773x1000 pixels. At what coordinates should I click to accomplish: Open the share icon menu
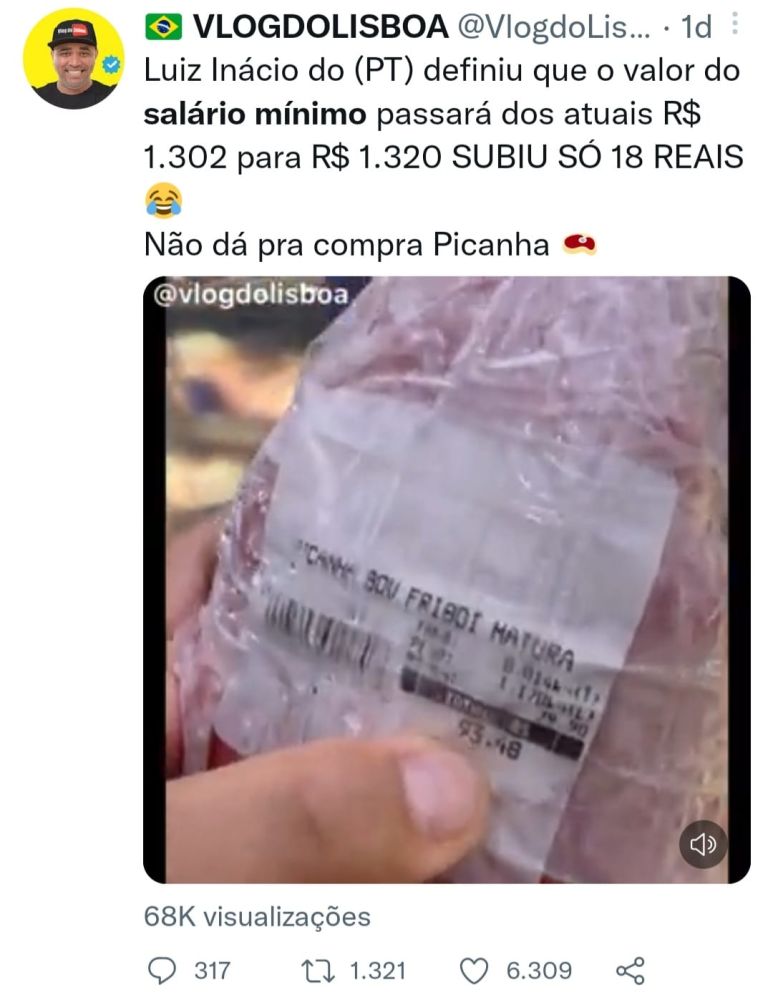[x=630, y=971]
